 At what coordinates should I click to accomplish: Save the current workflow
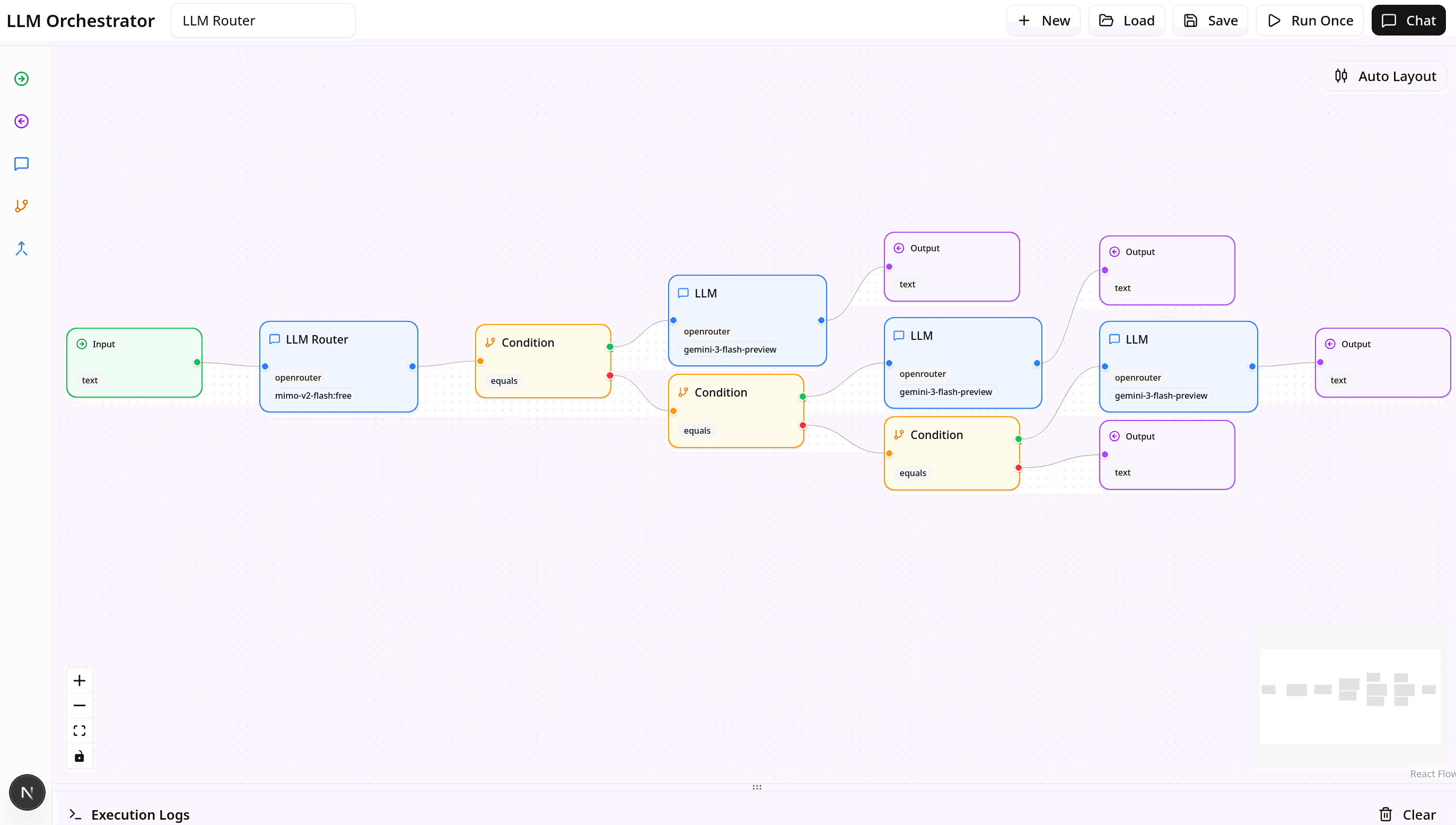[x=1210, y=21]
